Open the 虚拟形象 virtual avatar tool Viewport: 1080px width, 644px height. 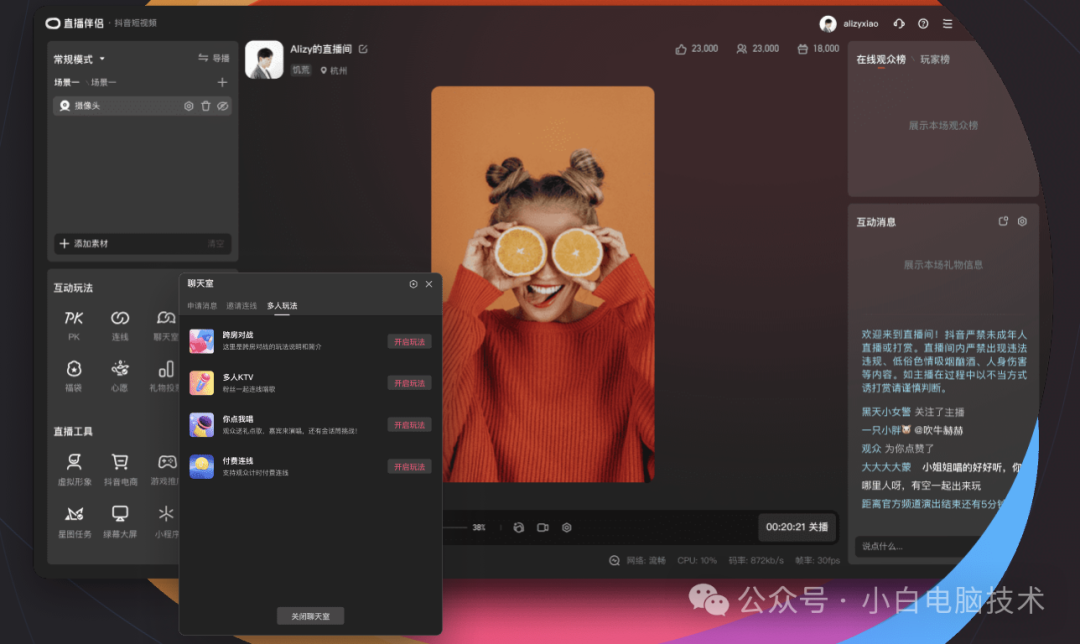coord(74,461)
